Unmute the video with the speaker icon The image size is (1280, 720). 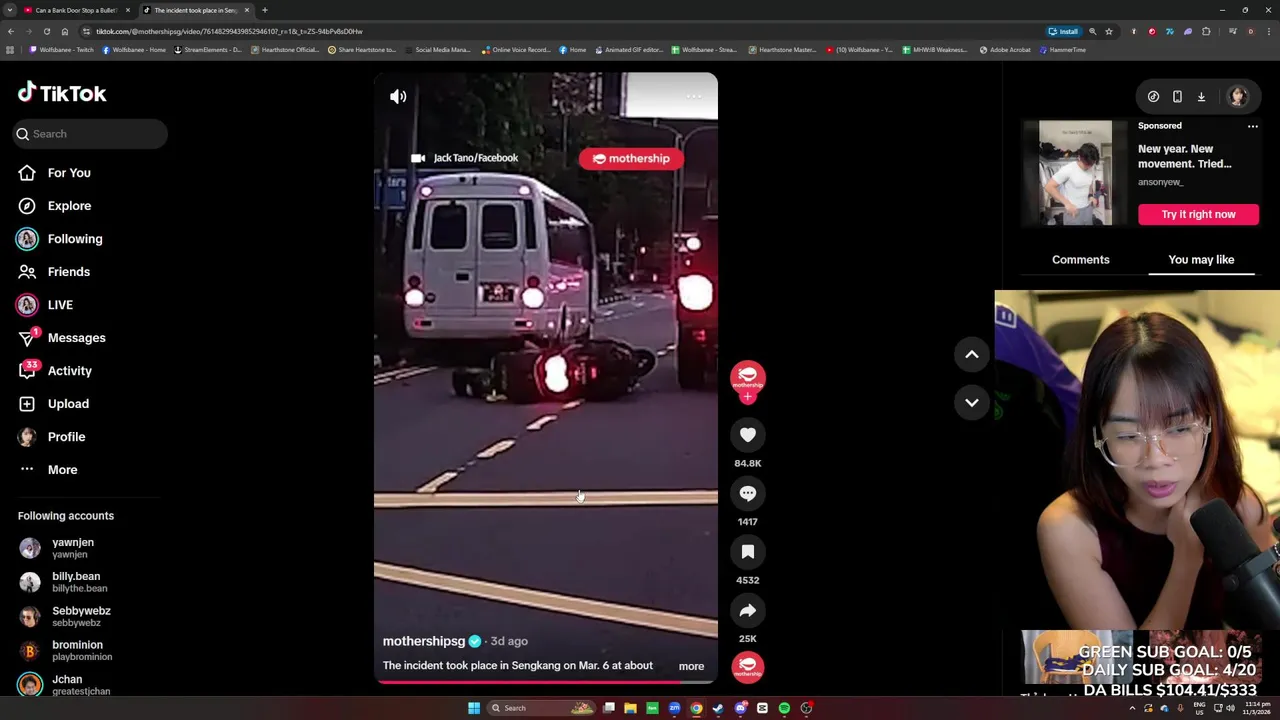point(398,97)
